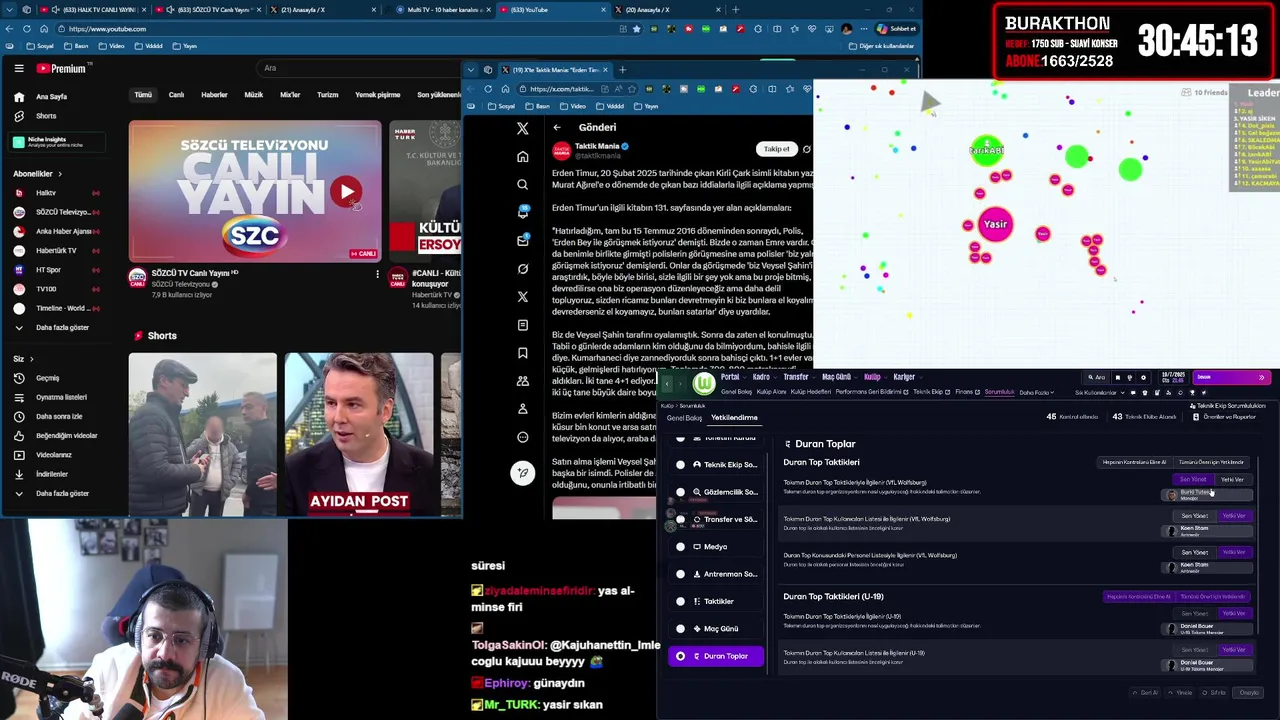Open X communities people icon

pyautogui.click(x=522, y=381)
